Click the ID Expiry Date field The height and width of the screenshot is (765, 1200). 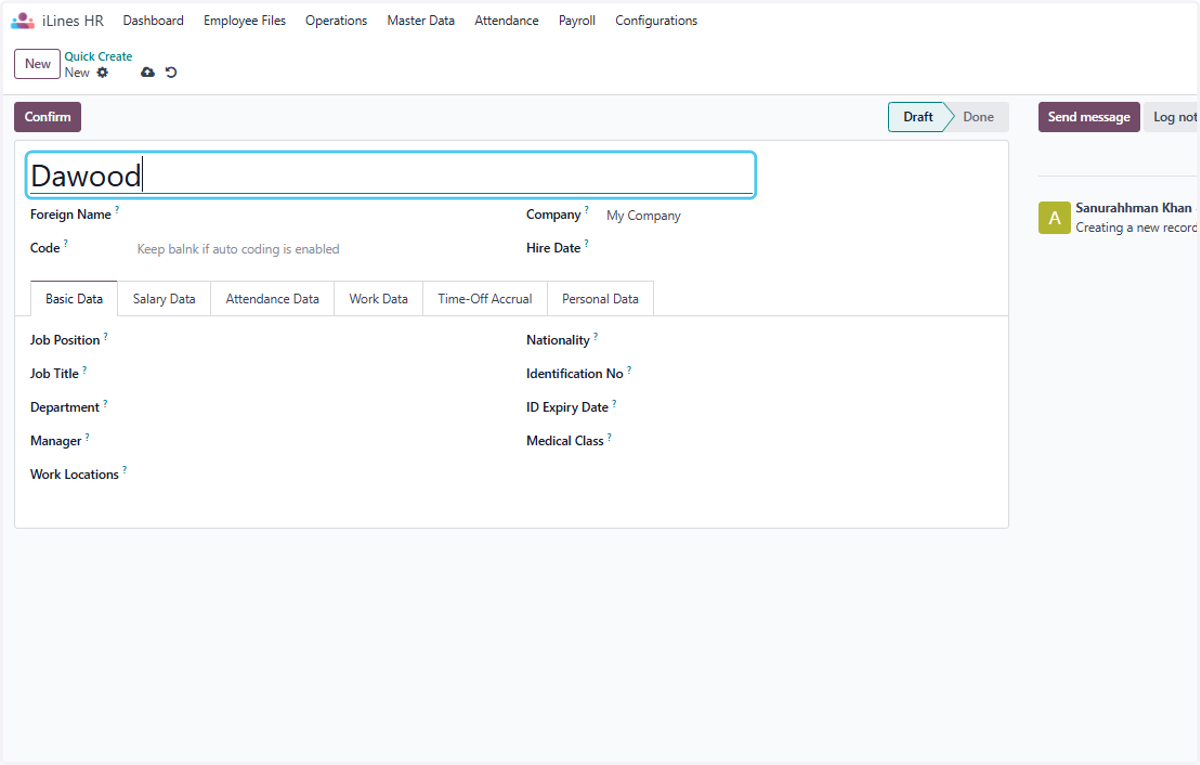click(x=815, y=408)
